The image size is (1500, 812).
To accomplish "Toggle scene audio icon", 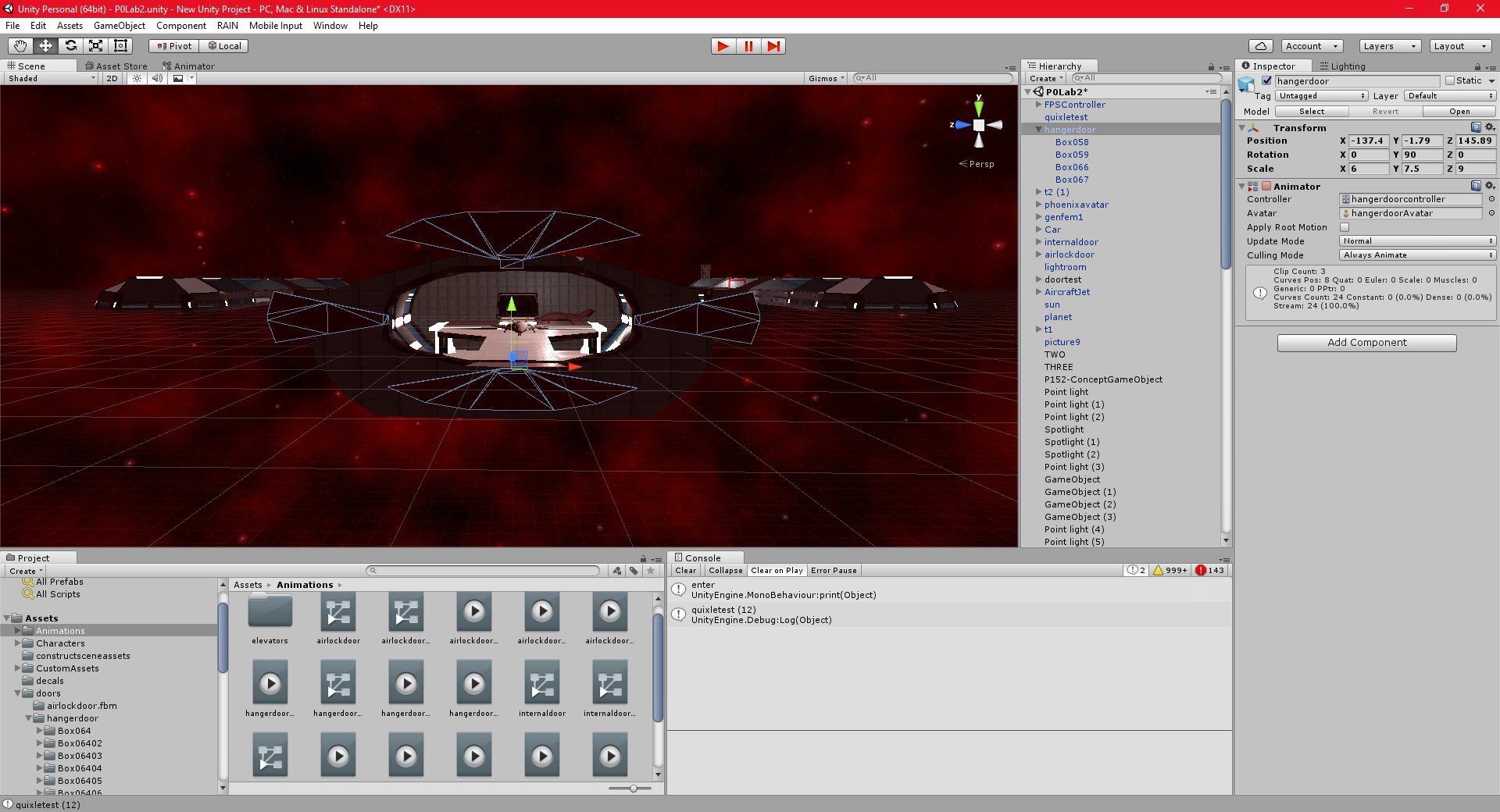I will (x=157, y=78).
